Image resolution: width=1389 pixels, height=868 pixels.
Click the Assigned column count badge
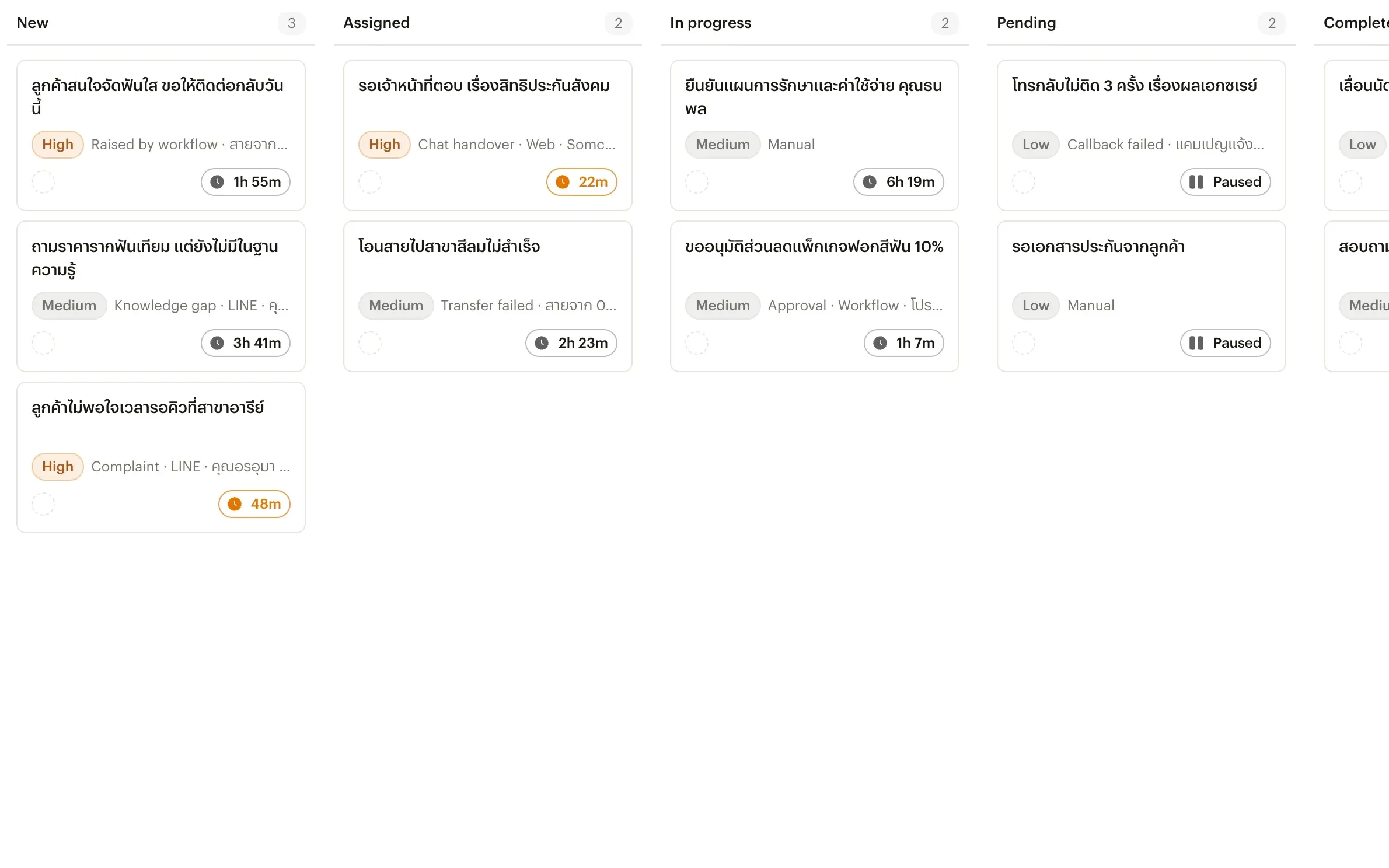click(618, 23)
